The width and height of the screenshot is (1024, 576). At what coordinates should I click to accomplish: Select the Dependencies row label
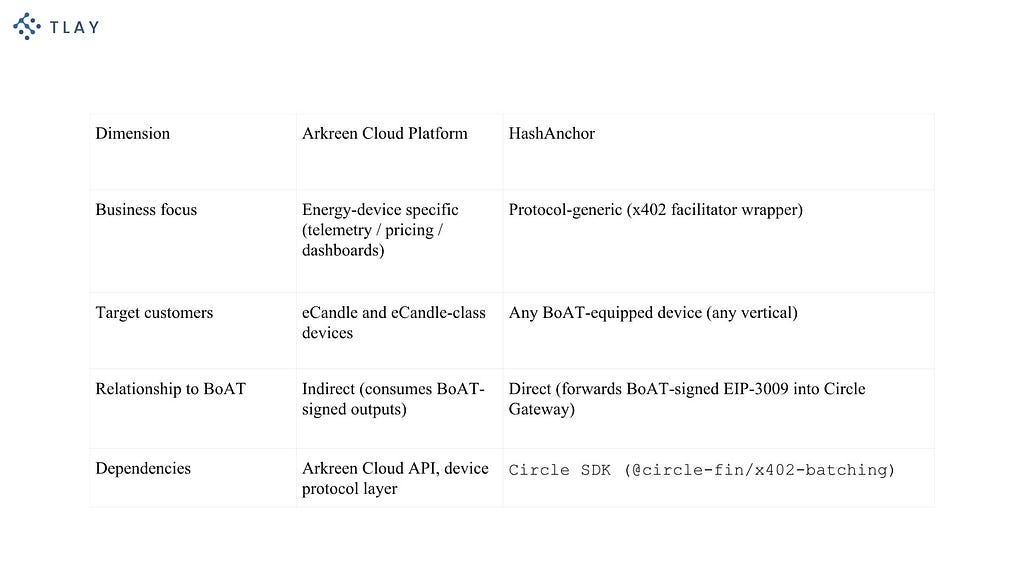(143, 468)
